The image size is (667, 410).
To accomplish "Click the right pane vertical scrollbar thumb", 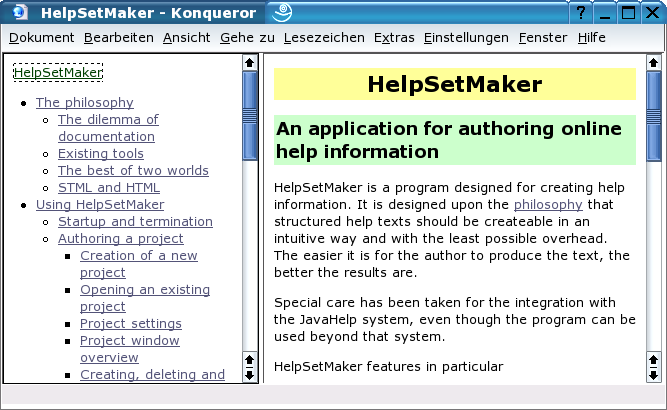I will [654, 110].
